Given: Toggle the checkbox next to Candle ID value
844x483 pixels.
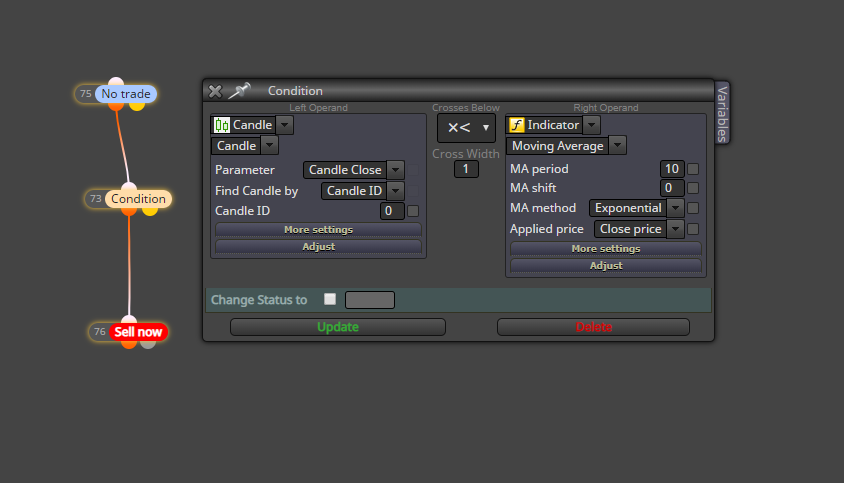Looking at the screenshot, I should tap(413, 211).
